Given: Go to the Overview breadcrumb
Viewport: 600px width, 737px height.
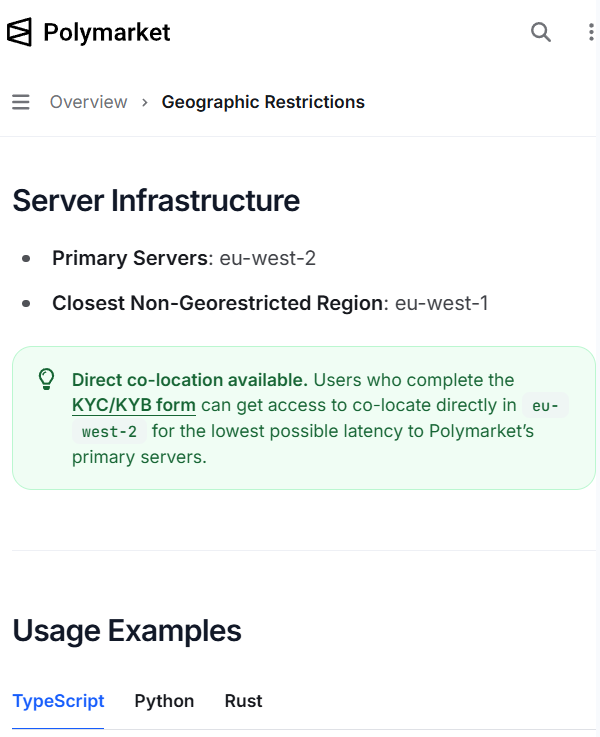Looking at the screenshot, I should 88,102.
